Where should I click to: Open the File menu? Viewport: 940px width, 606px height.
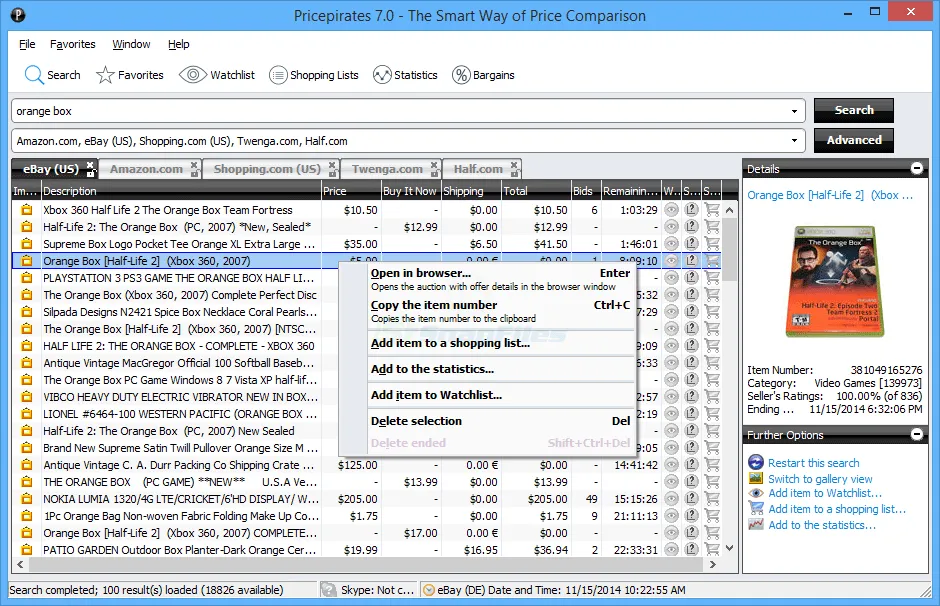click(27, 44)
